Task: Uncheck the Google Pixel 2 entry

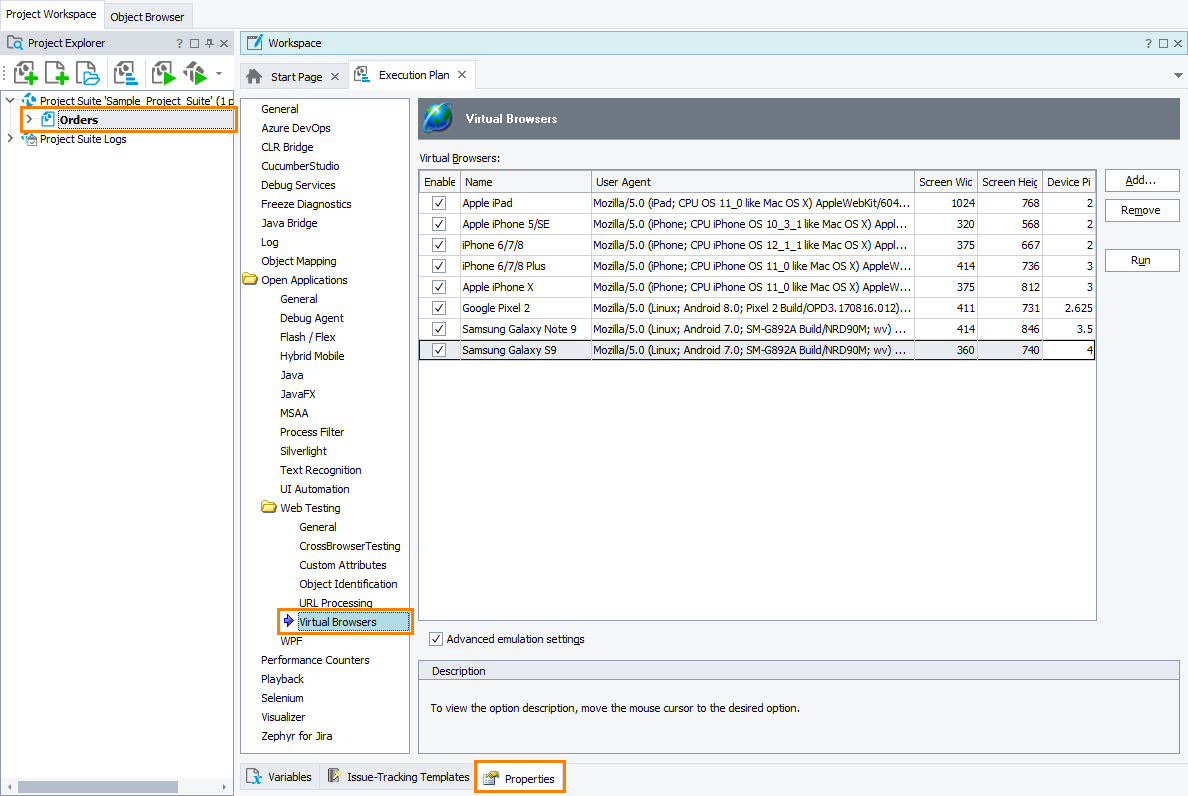Action: [x=438, y=307]
